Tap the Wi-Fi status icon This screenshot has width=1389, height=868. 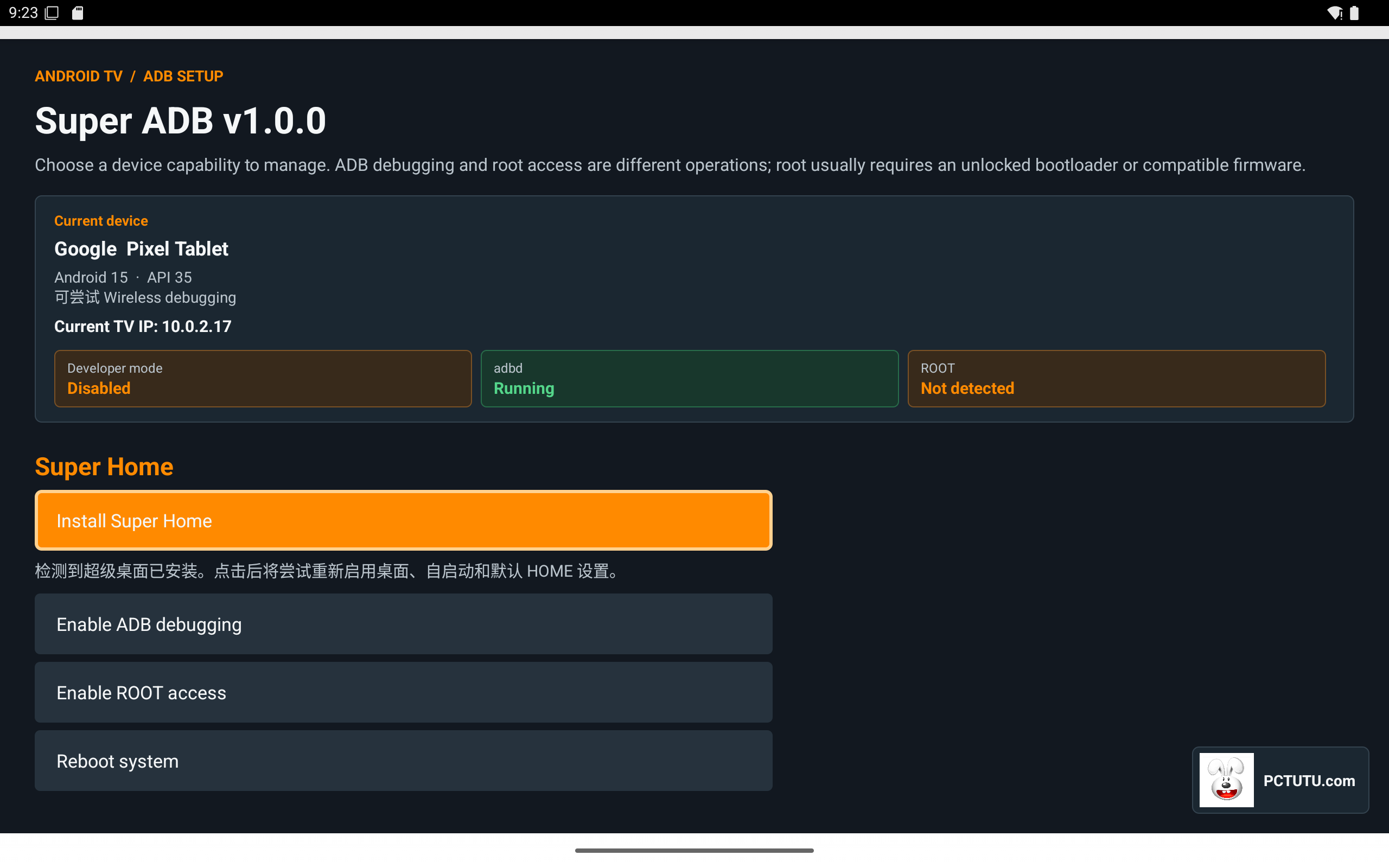(x=1335, y=12)
